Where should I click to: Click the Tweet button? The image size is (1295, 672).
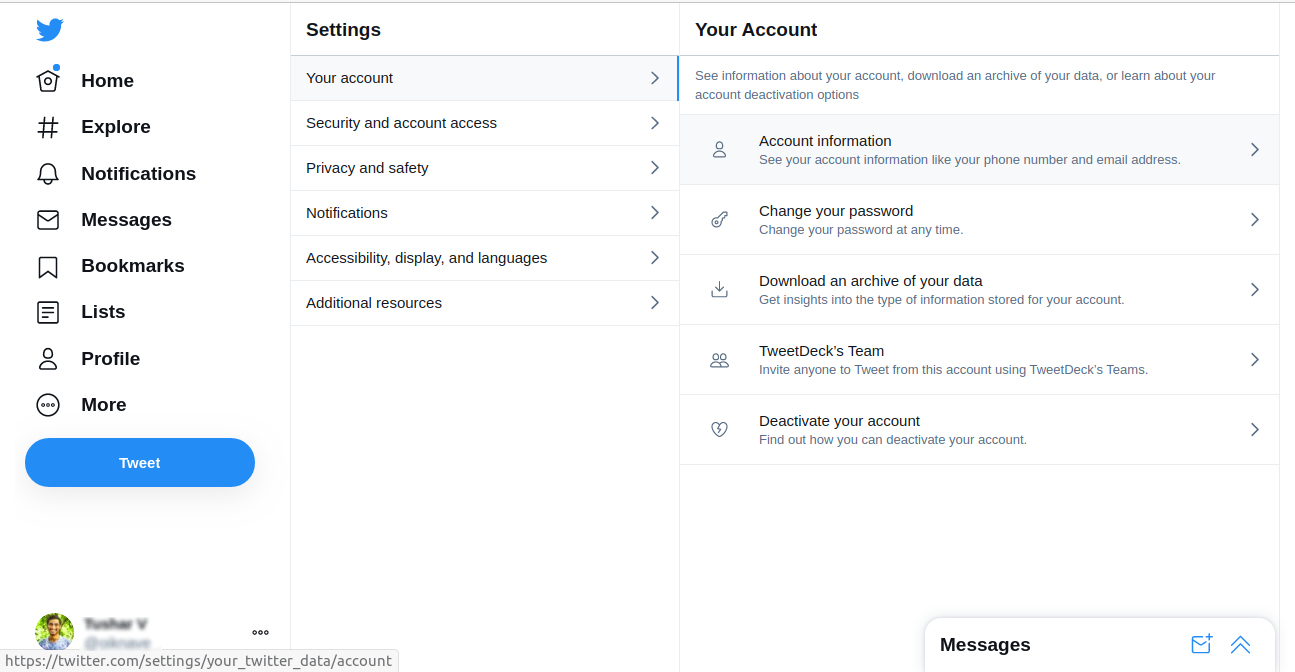(x=139, y=462)
